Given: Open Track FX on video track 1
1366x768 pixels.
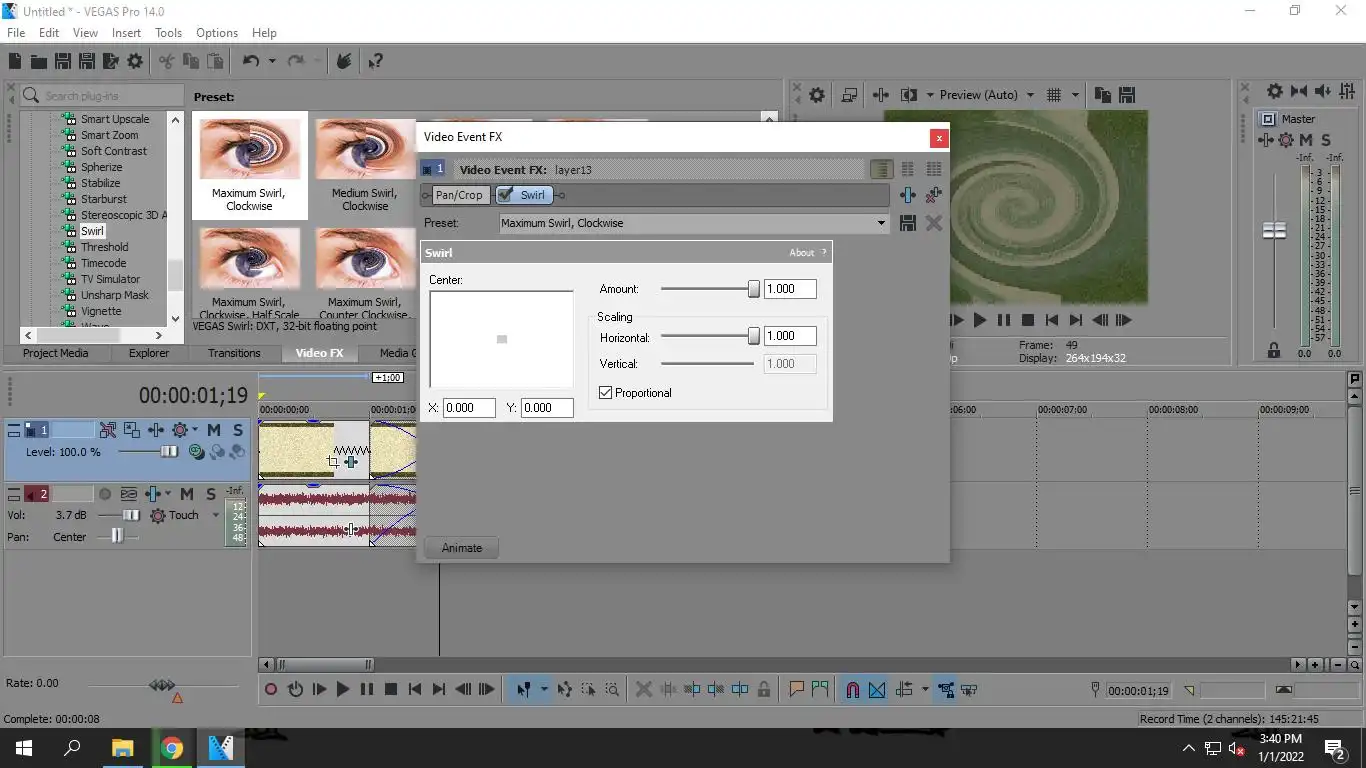Looking at the screenshot, I should (156, 430).
